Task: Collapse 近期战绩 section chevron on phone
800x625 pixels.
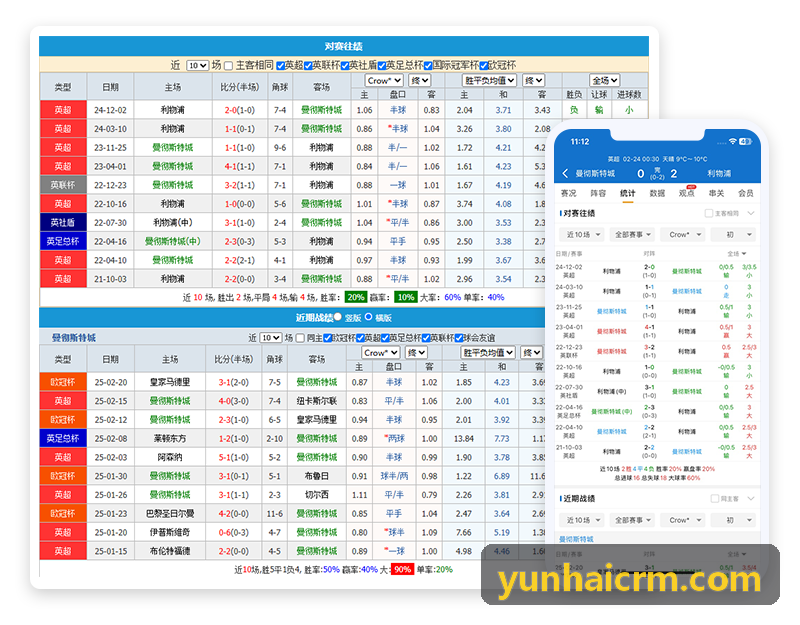Action: [x=751, y=498]
